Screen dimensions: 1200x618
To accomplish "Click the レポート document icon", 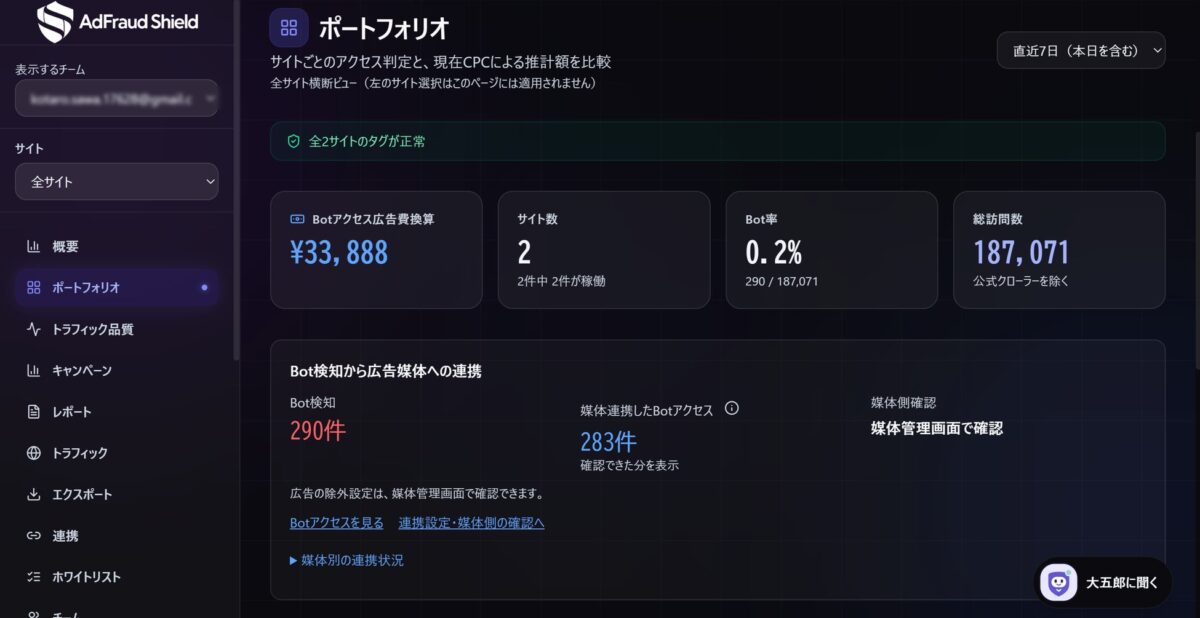I will [x=33, y=412].
